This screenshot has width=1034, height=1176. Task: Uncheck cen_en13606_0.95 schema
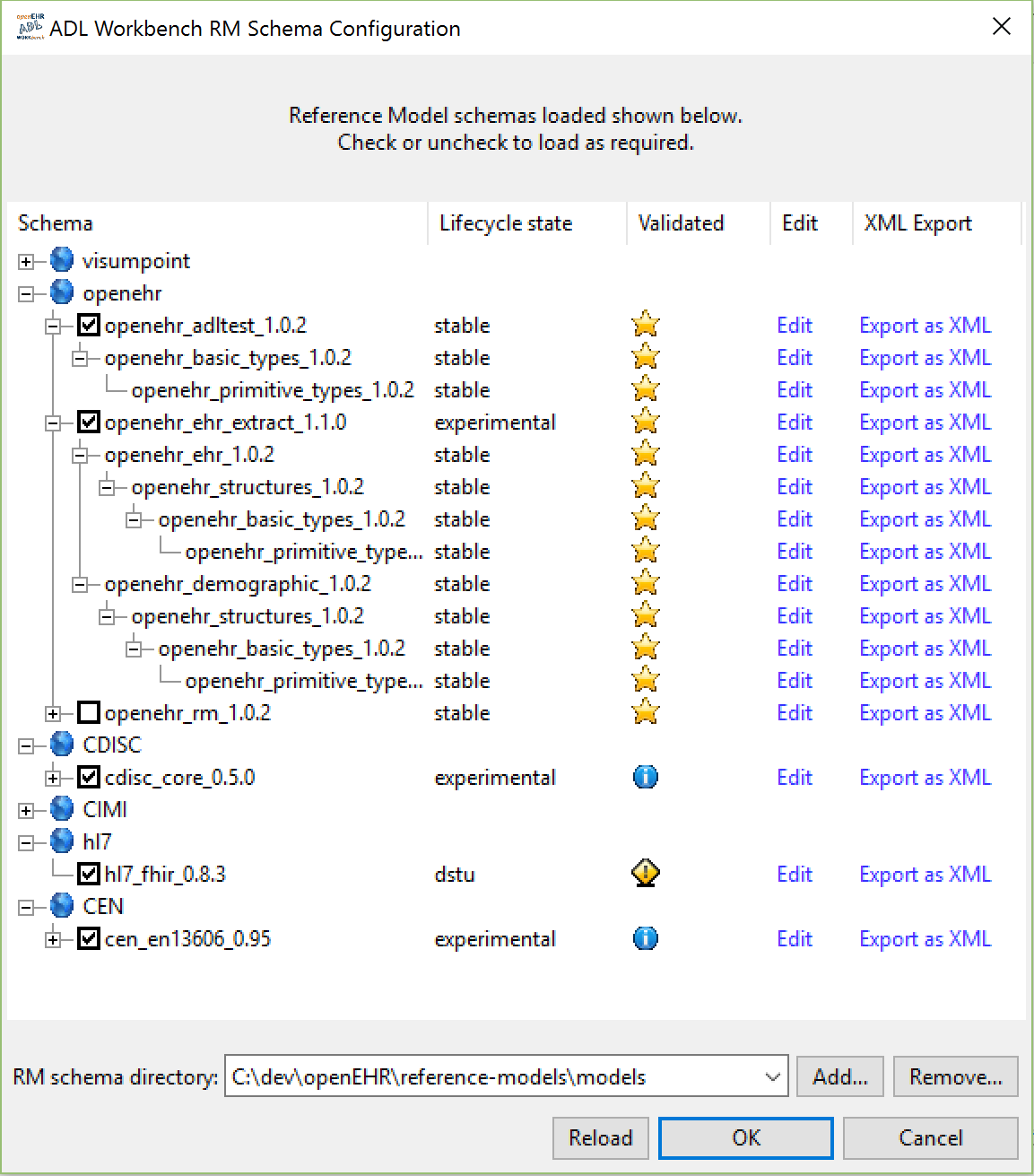pyautogui.click(x=89, y=938)
